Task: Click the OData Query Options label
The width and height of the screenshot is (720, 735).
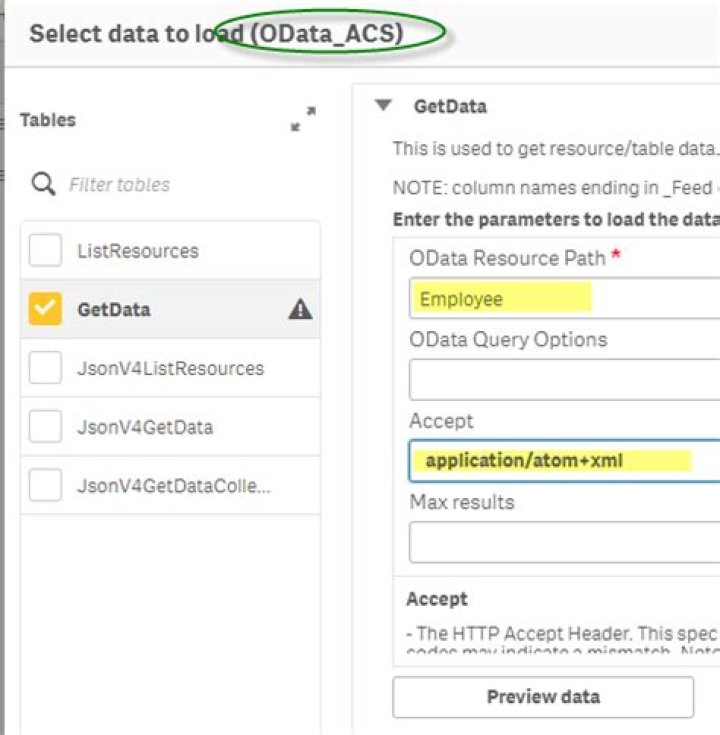Action: click(x=509, y=339)
